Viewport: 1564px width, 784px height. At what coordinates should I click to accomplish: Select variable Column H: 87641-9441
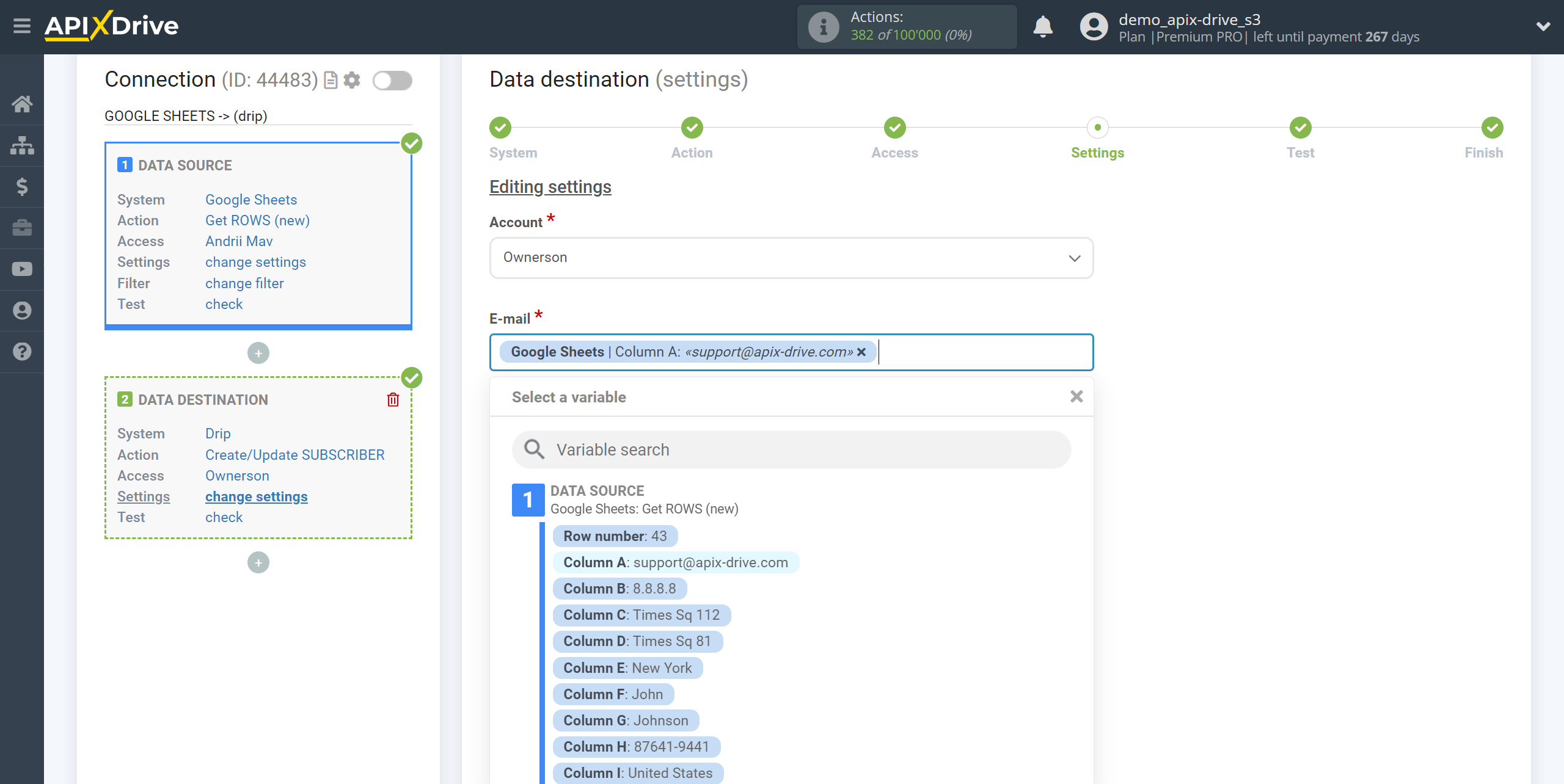pyautogui.click(x=636, y=747)
